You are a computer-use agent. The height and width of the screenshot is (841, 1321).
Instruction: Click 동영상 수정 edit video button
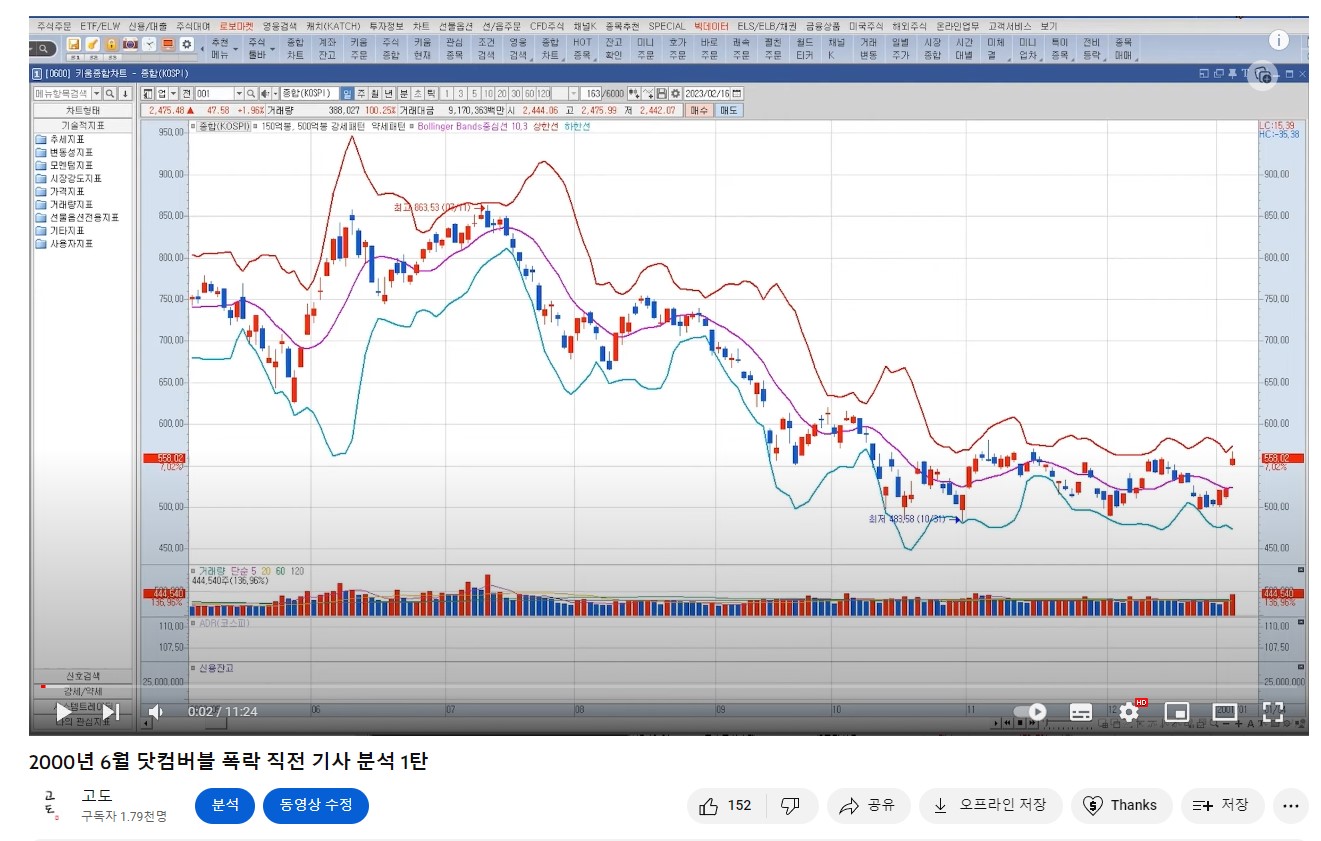pos(316,805)
